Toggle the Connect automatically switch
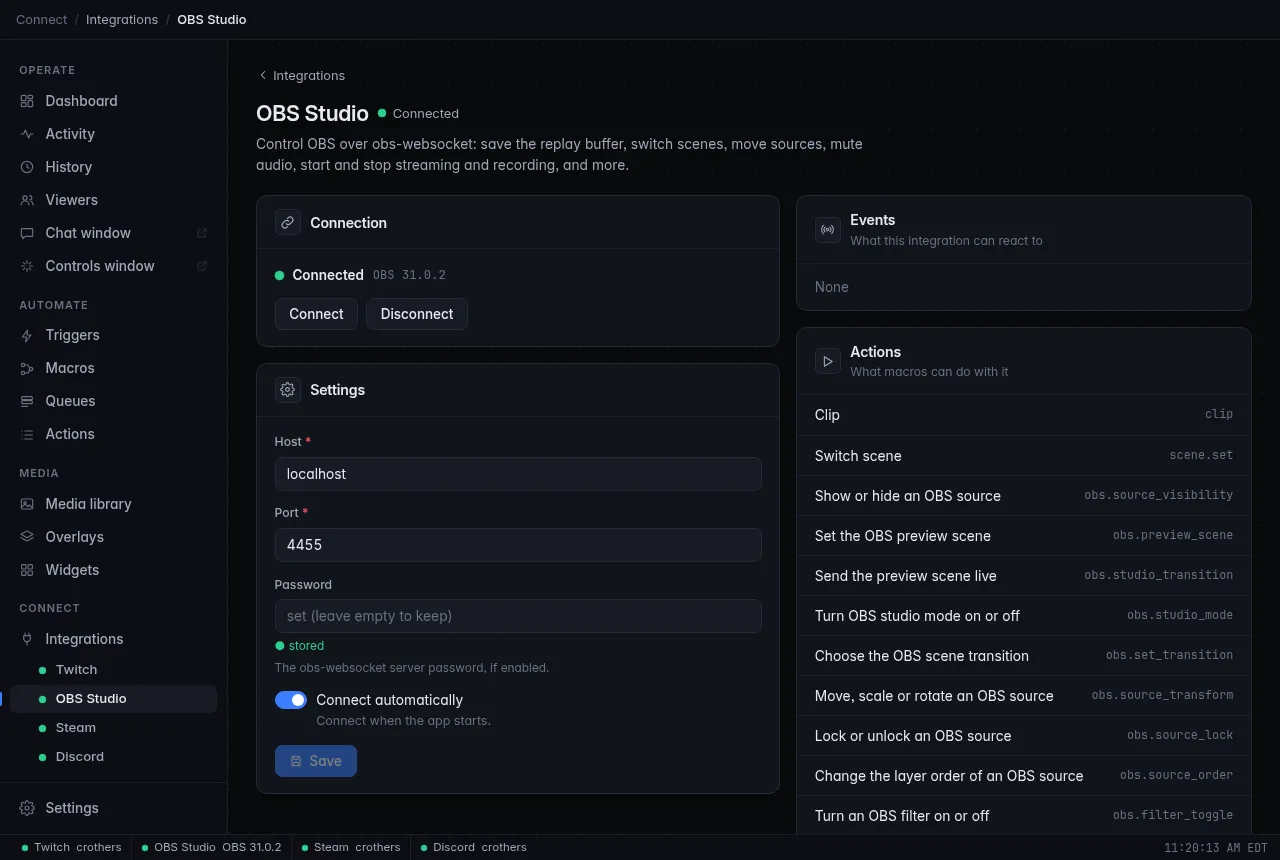This screenshot has height=860, width=1280. click(x=291, y=700)
